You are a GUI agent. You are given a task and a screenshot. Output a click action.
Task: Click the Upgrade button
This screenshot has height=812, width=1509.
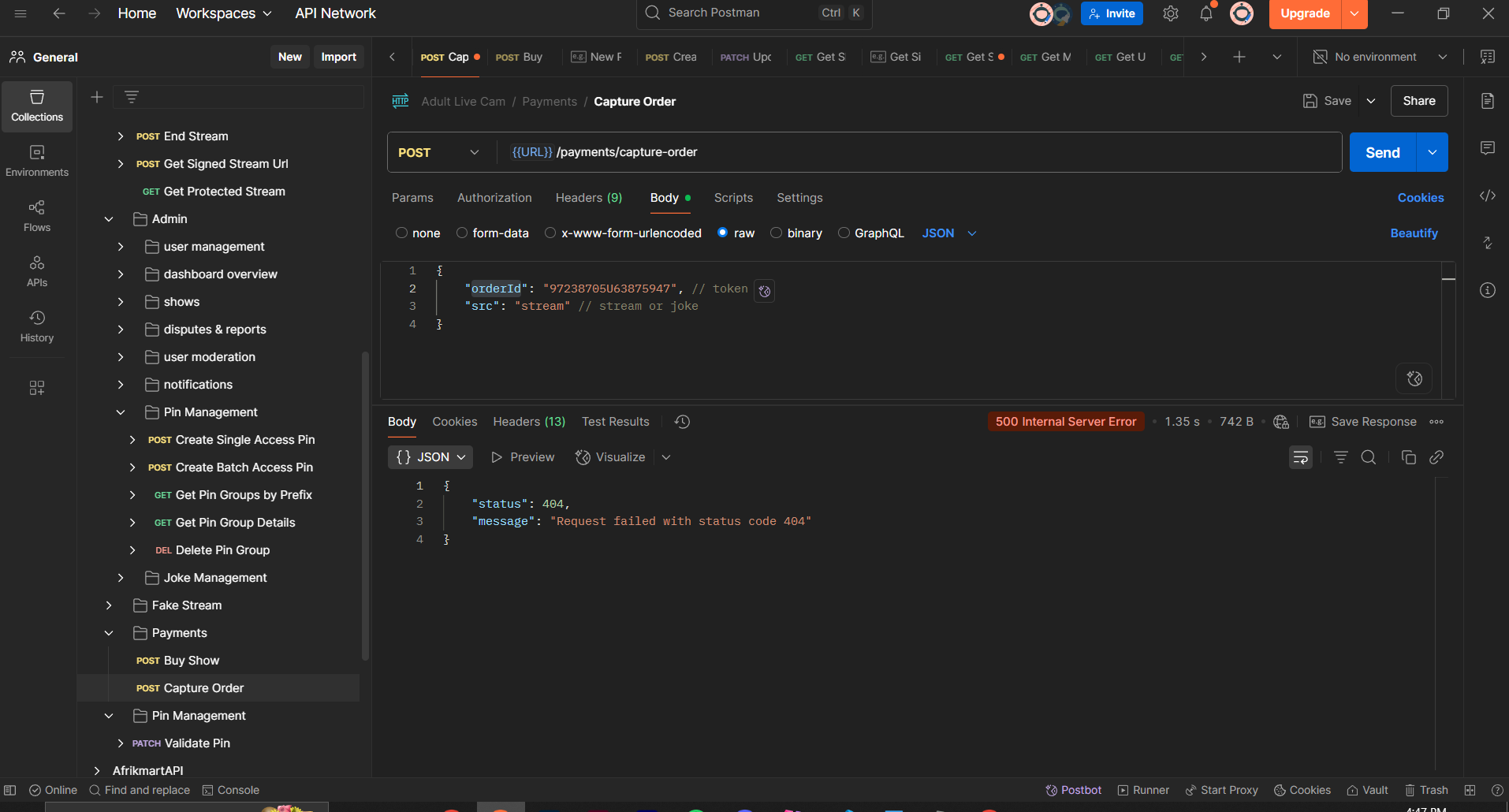click(1305, 13)
